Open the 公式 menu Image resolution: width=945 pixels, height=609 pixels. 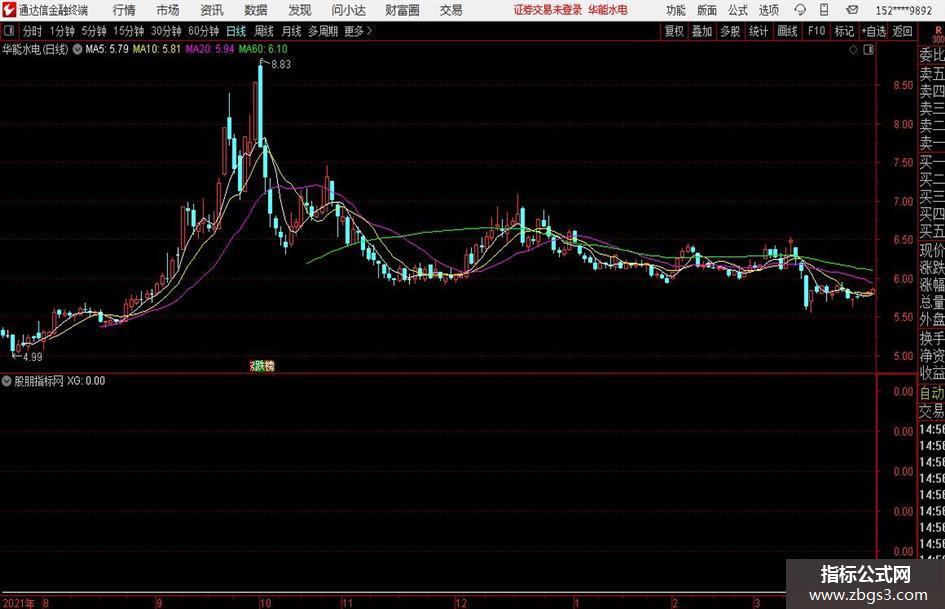pos(738,10)
